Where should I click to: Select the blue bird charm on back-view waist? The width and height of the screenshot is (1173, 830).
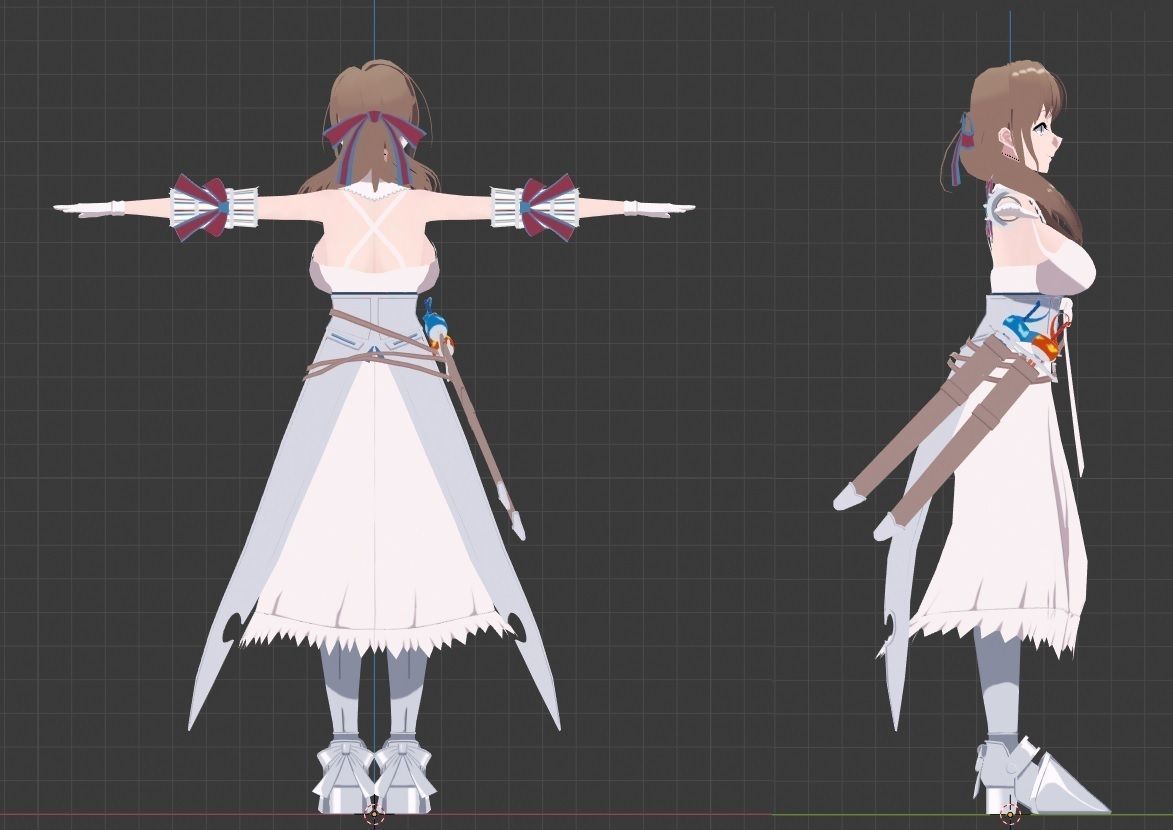[433, 320]
